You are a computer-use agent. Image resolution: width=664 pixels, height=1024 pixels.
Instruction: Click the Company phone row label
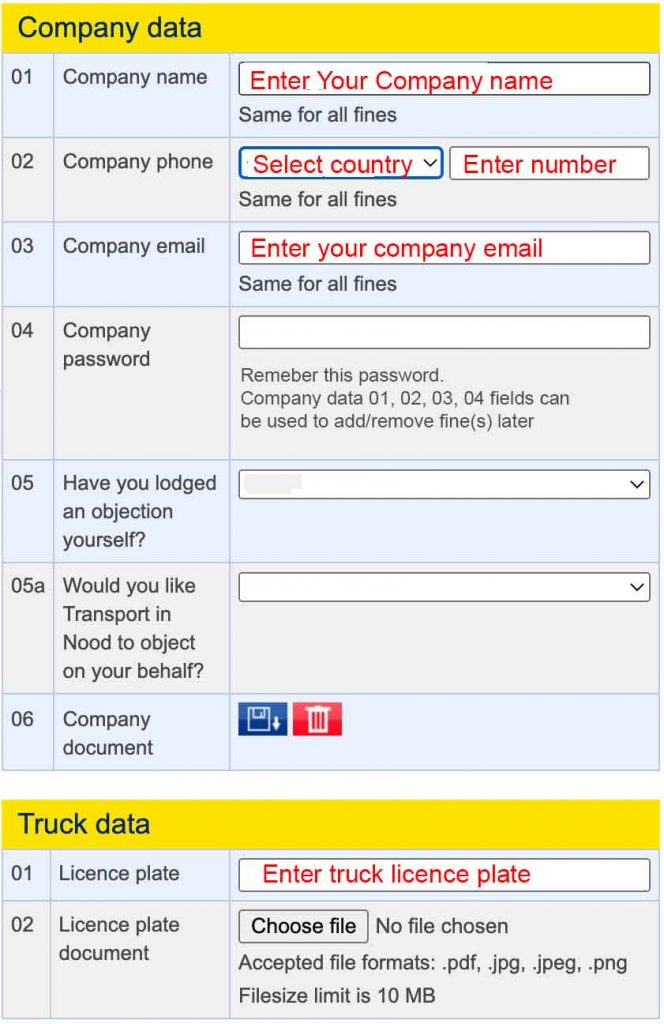point(136,162)
